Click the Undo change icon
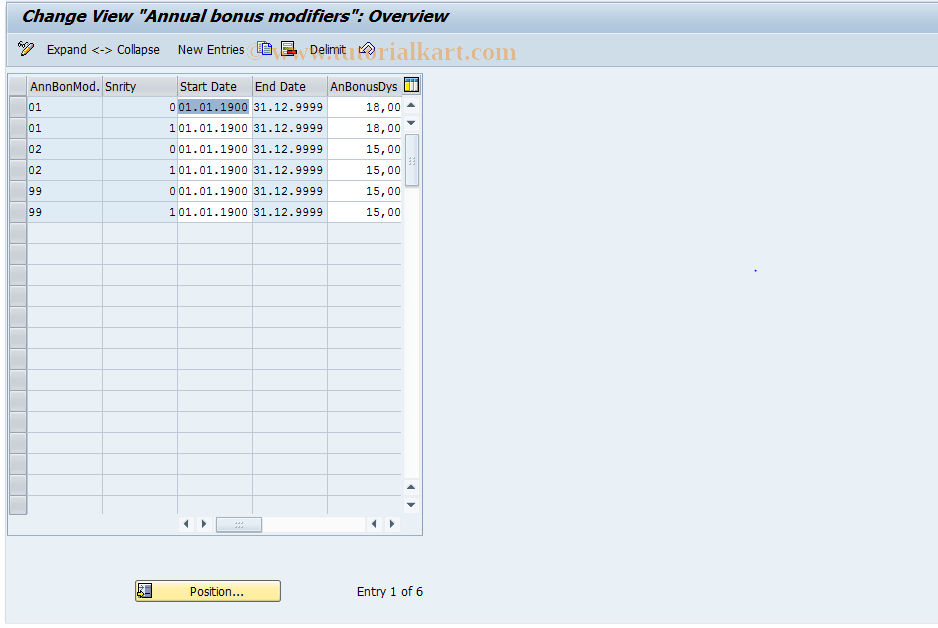 [x=367, y=49]
